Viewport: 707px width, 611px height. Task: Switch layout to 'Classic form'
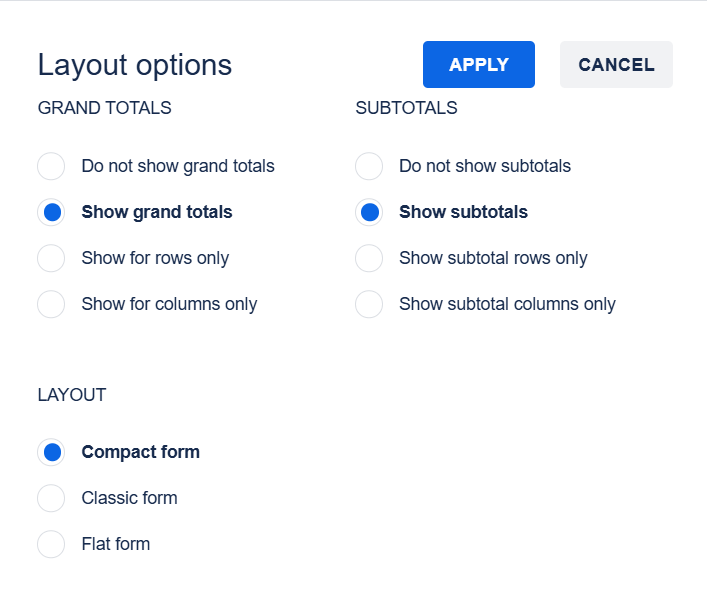(51, 498)
